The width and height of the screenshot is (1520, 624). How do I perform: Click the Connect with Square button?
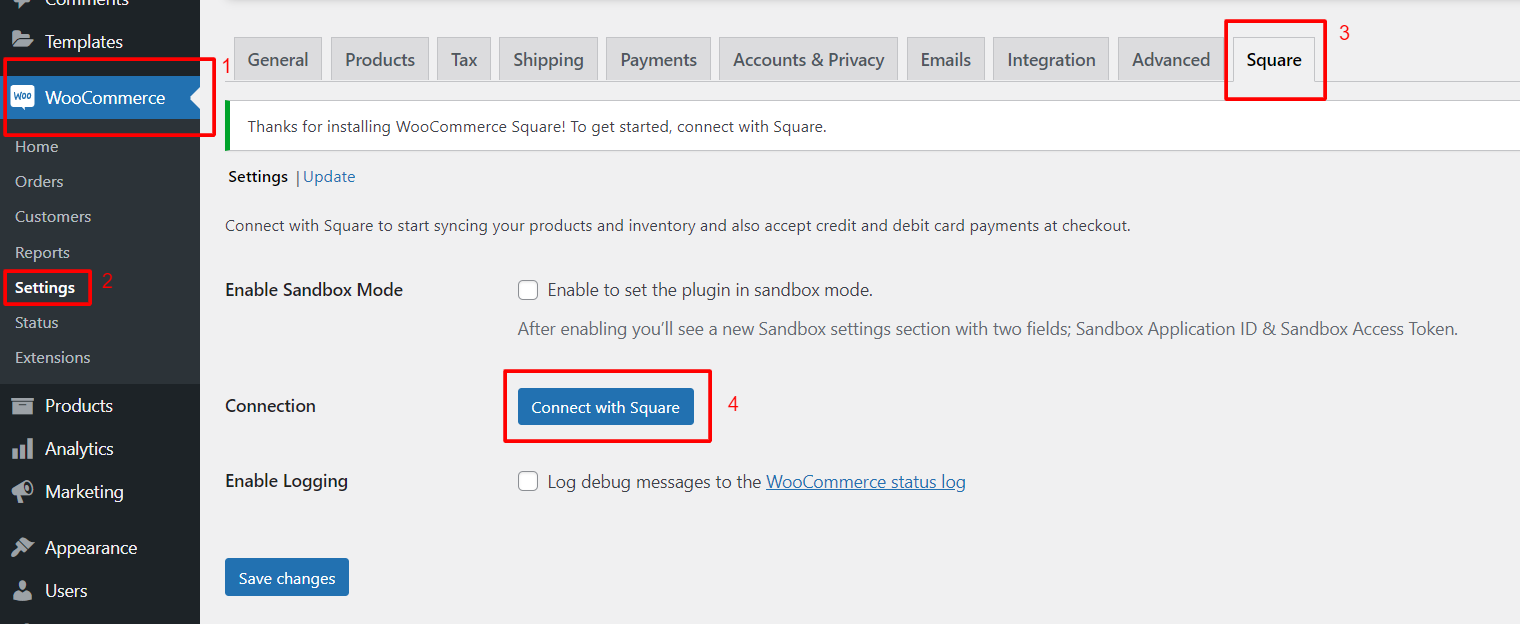[606, 407]
